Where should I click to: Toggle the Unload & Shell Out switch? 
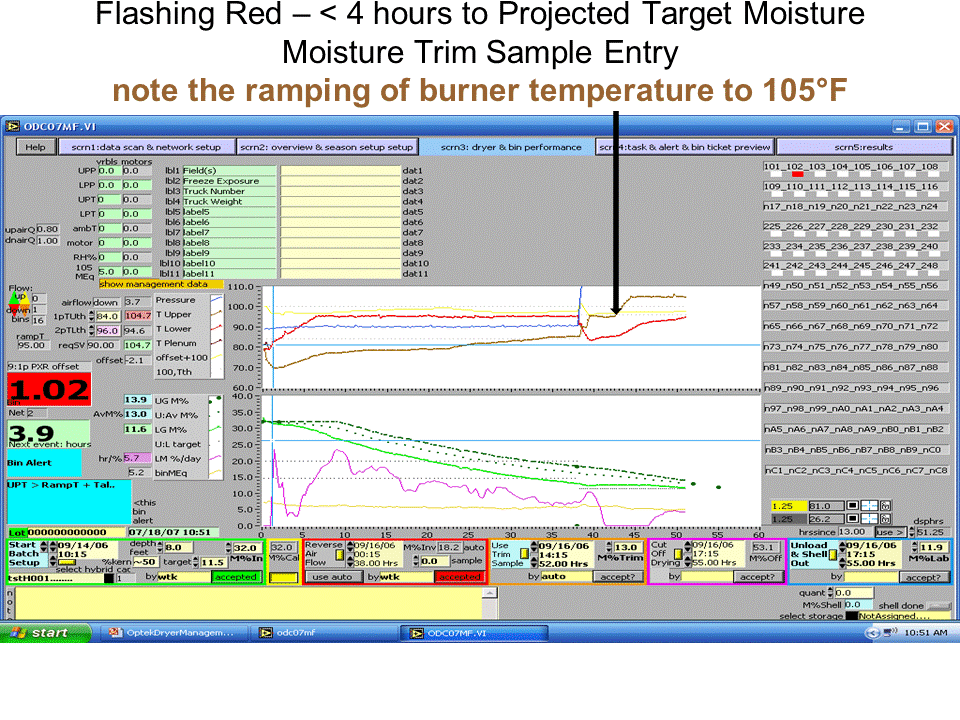[832, 555]
